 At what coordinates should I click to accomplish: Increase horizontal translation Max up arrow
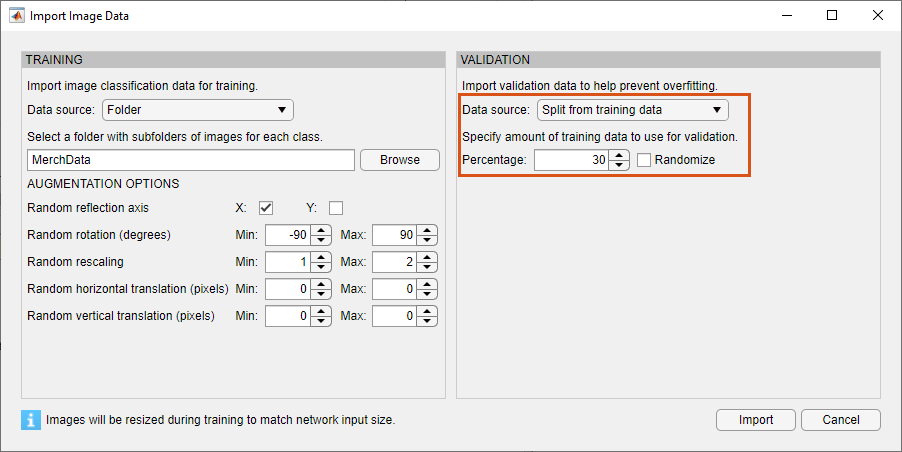[x=428, y=284]
